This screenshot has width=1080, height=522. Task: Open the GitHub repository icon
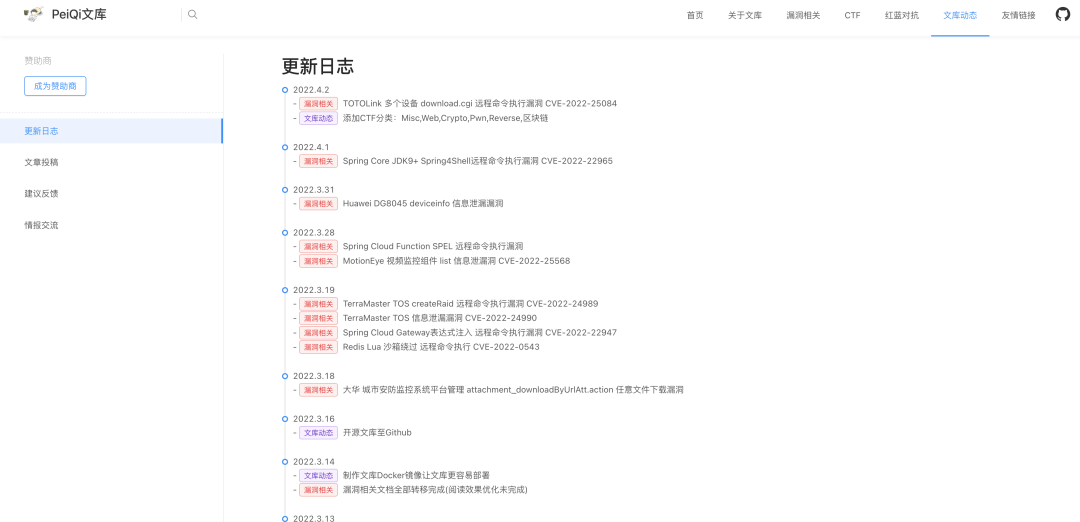(1063, 14)
